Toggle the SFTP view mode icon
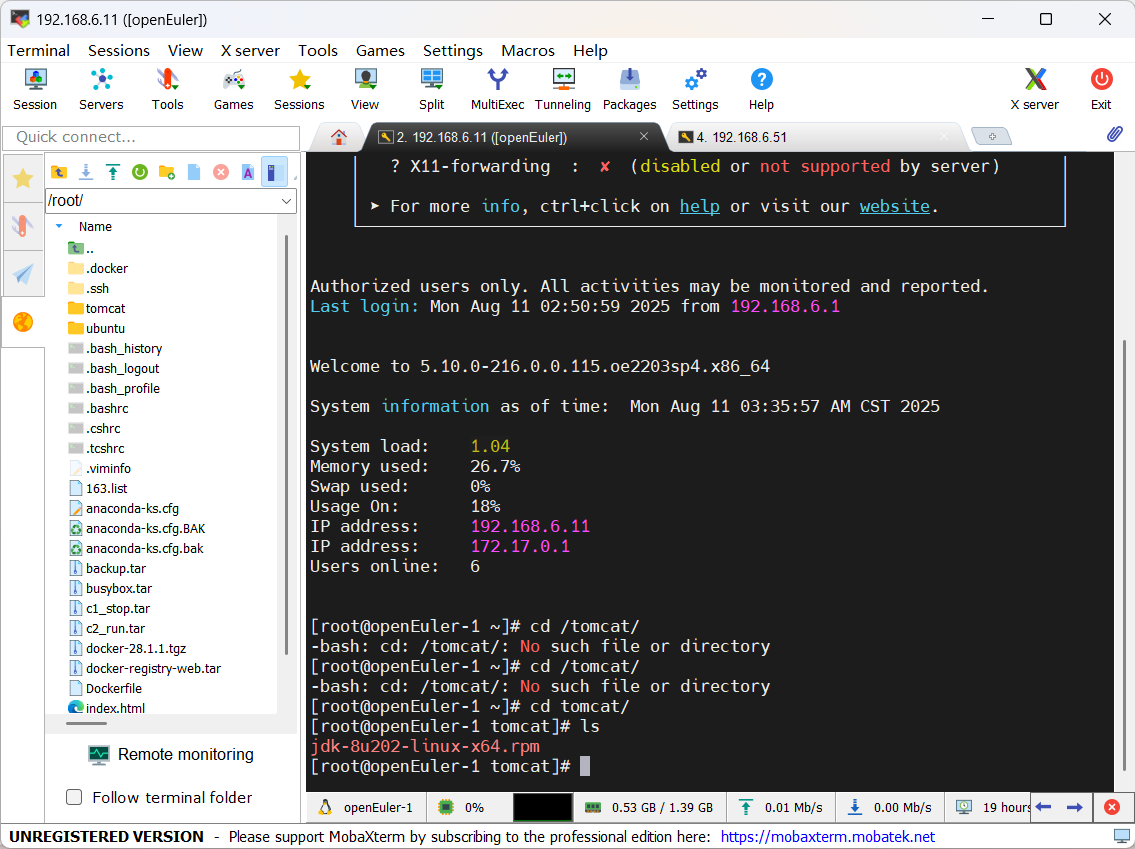The height and width of the screenshot is (849, 1135). [x=274, y=172]
